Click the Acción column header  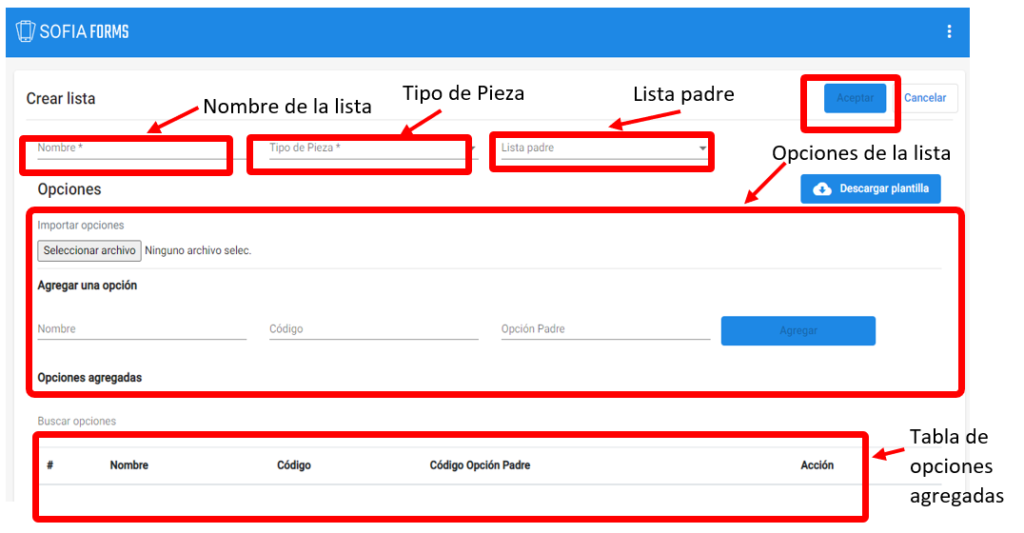coord(816,465)
